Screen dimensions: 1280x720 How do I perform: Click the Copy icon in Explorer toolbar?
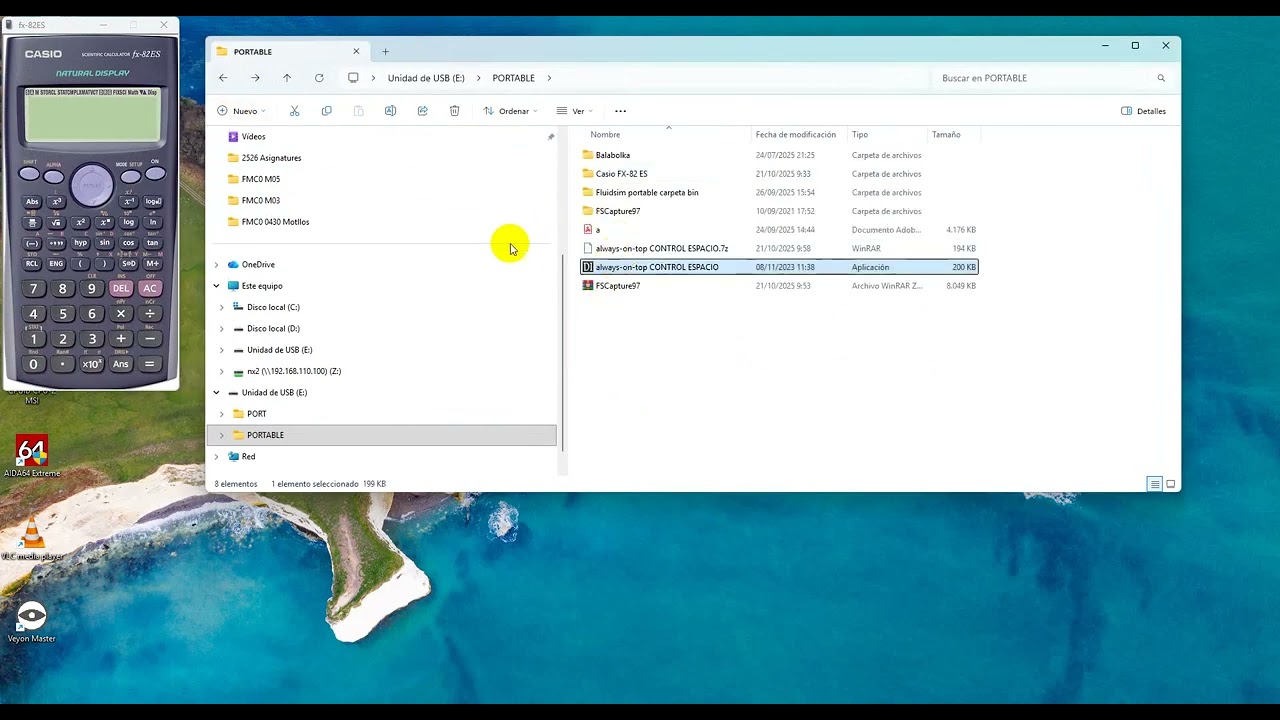point(326,111)
